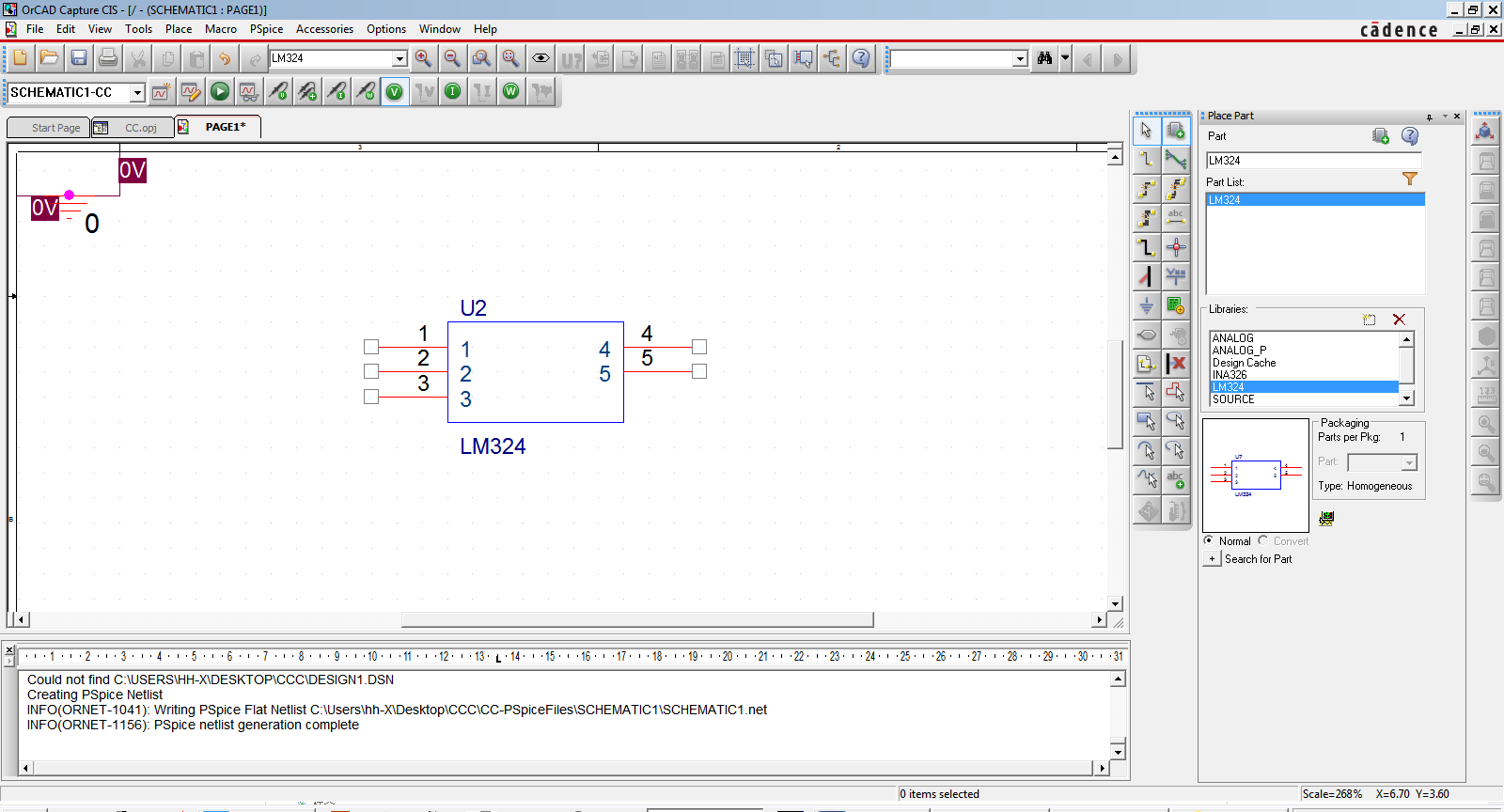
Task: Select the Place Ground tool
Action: point(1146,305)
